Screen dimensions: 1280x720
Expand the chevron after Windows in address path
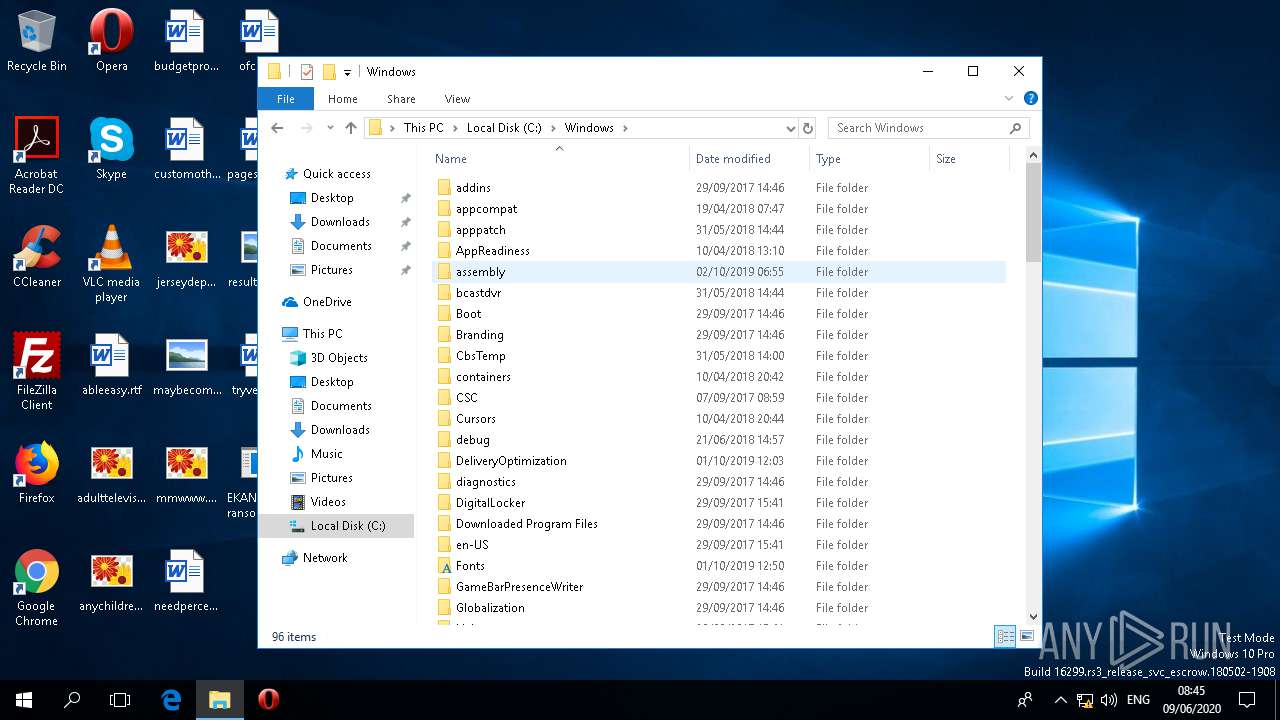625,128
